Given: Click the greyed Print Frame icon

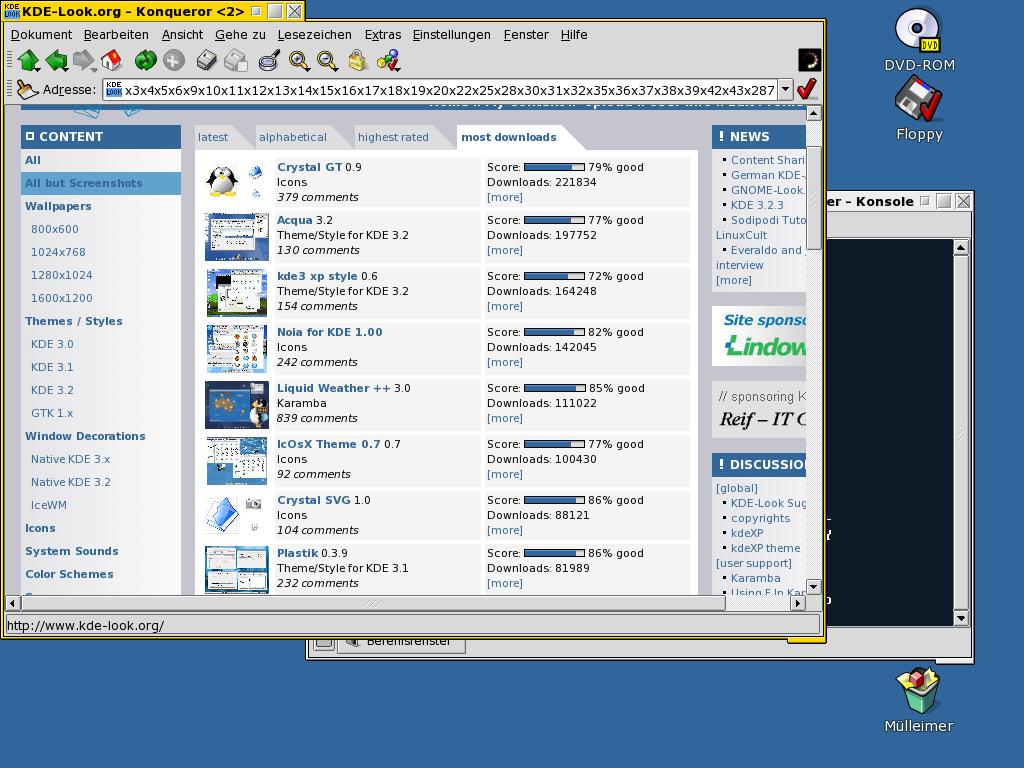Looking at the screenshot, I should [x=236, y=61].
